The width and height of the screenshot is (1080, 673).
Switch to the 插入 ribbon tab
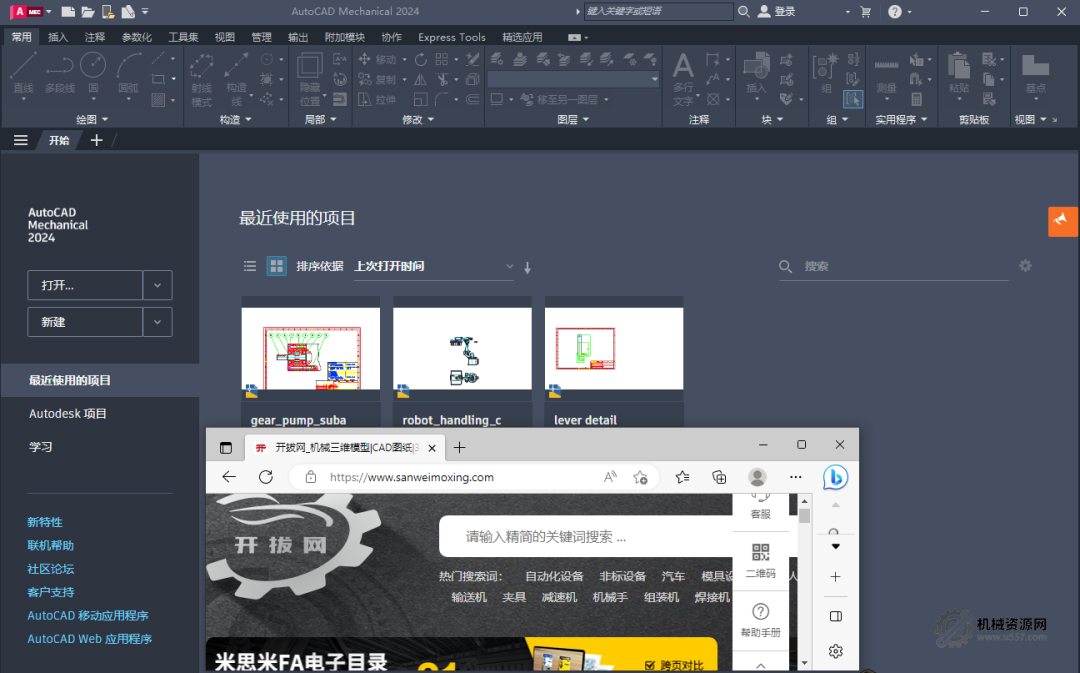[x=57, y=36]
